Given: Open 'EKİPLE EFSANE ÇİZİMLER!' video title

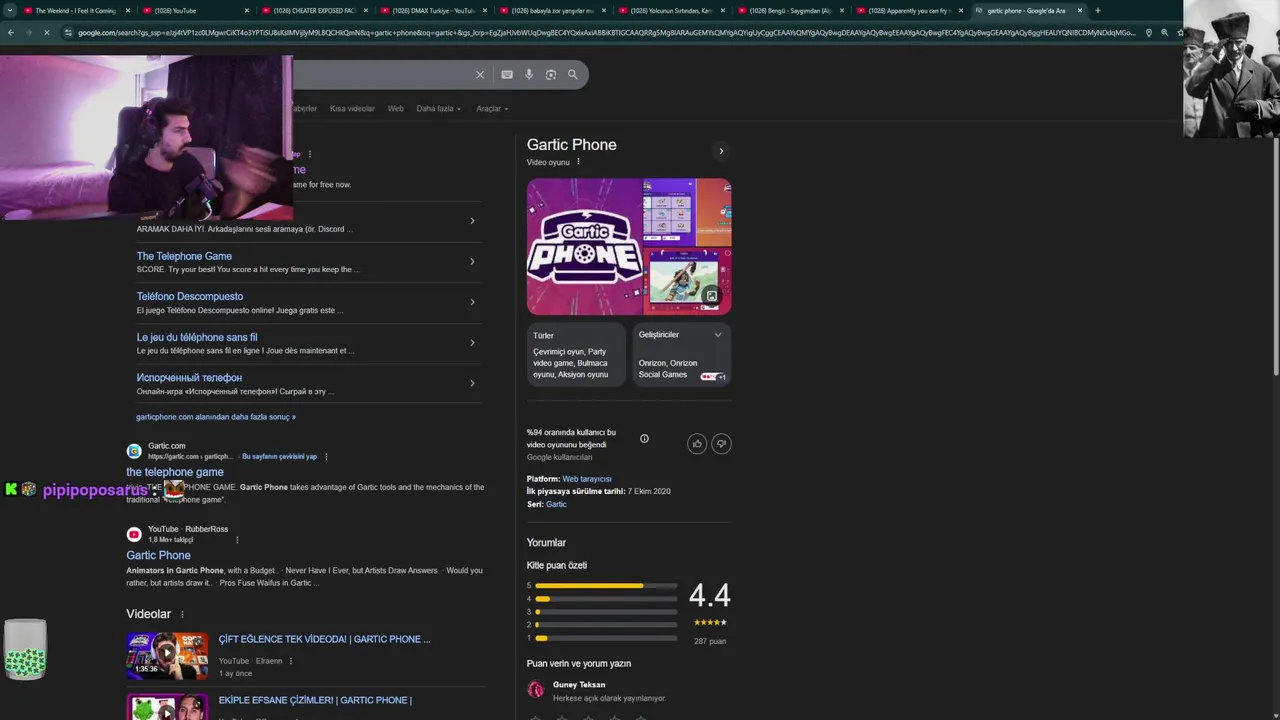Looking at the screenshot, I should pyautogui.click(x=315, y=700).
